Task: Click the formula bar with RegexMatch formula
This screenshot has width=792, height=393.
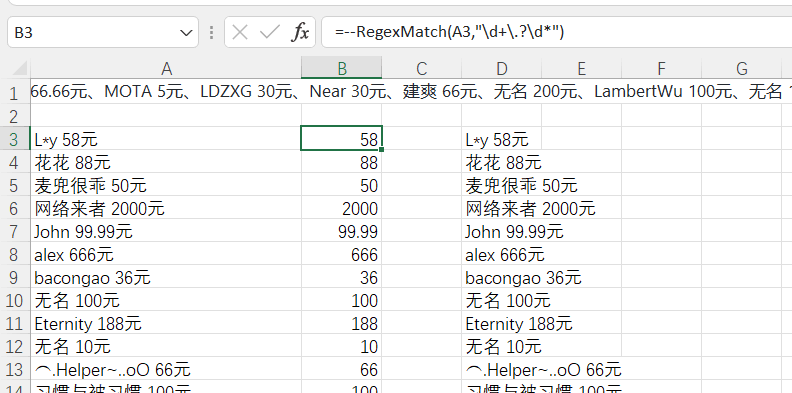Action: [x=556, y=32]
